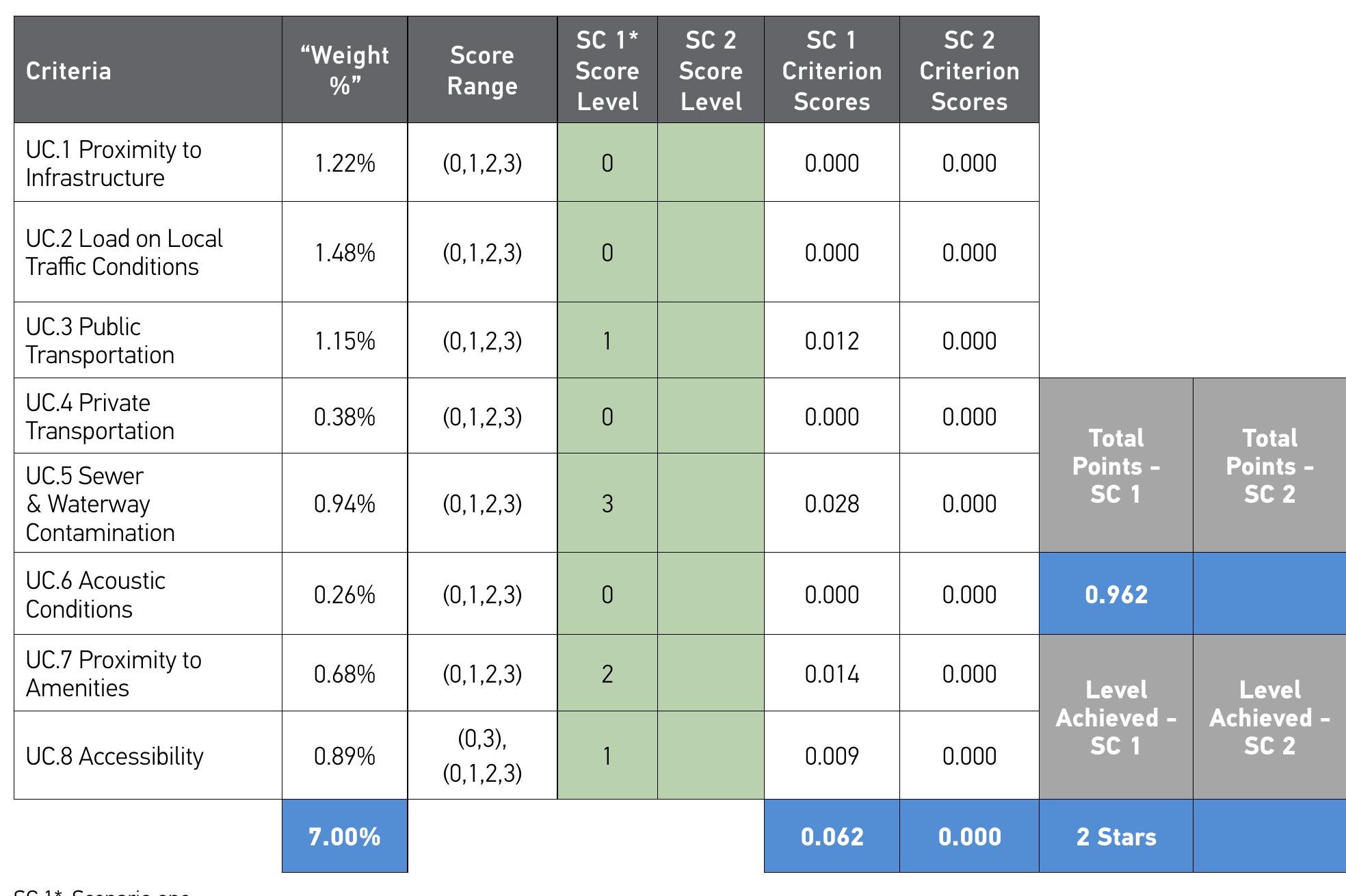Select SC 1 score level for UC.1 Proximity to Infrastructure
1346x896 pixels.
(607, 163)
